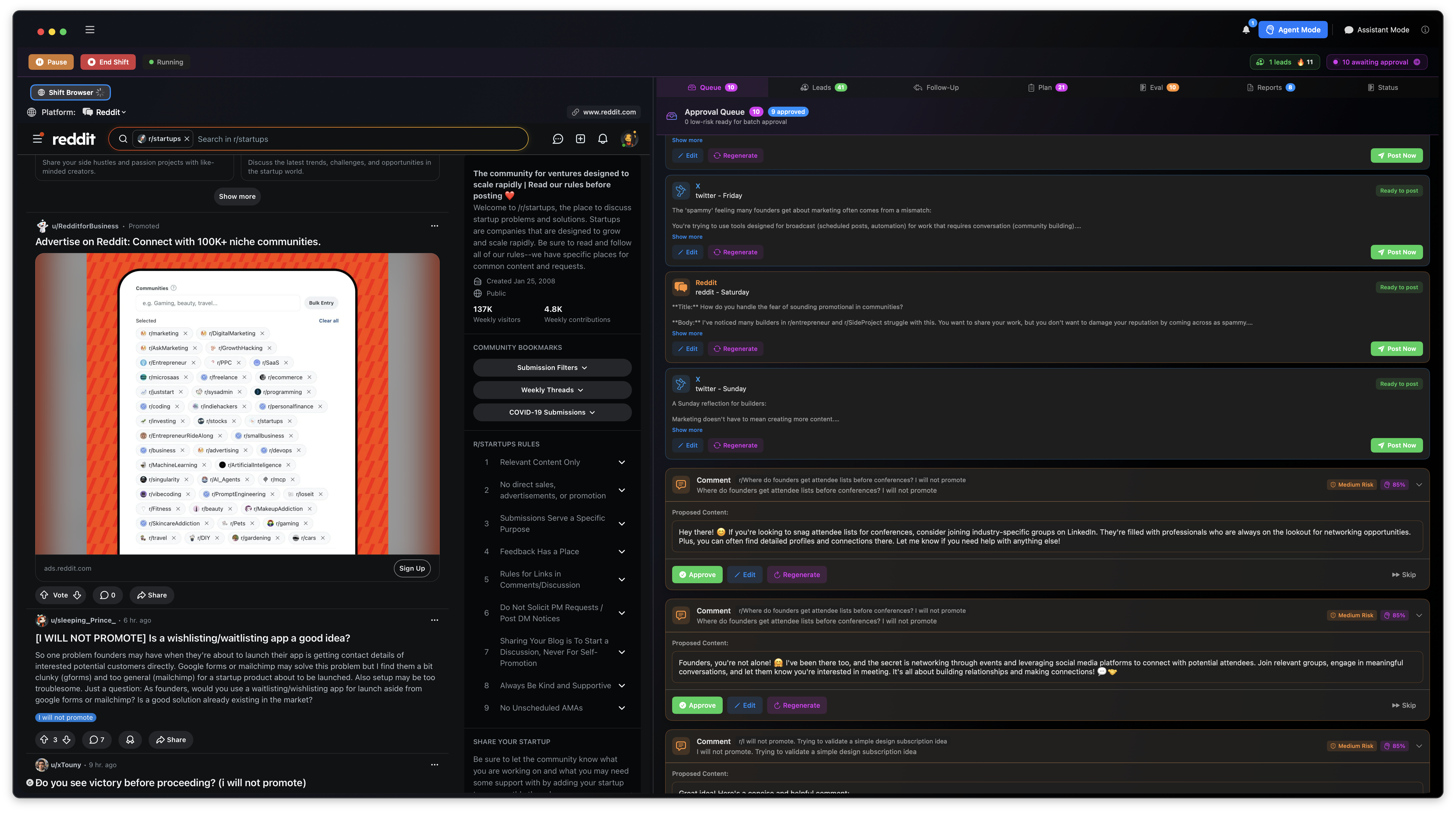Screen dimensions: 1456x813
Task: Switch to the Eval tab
Action: pos(1159,88)
